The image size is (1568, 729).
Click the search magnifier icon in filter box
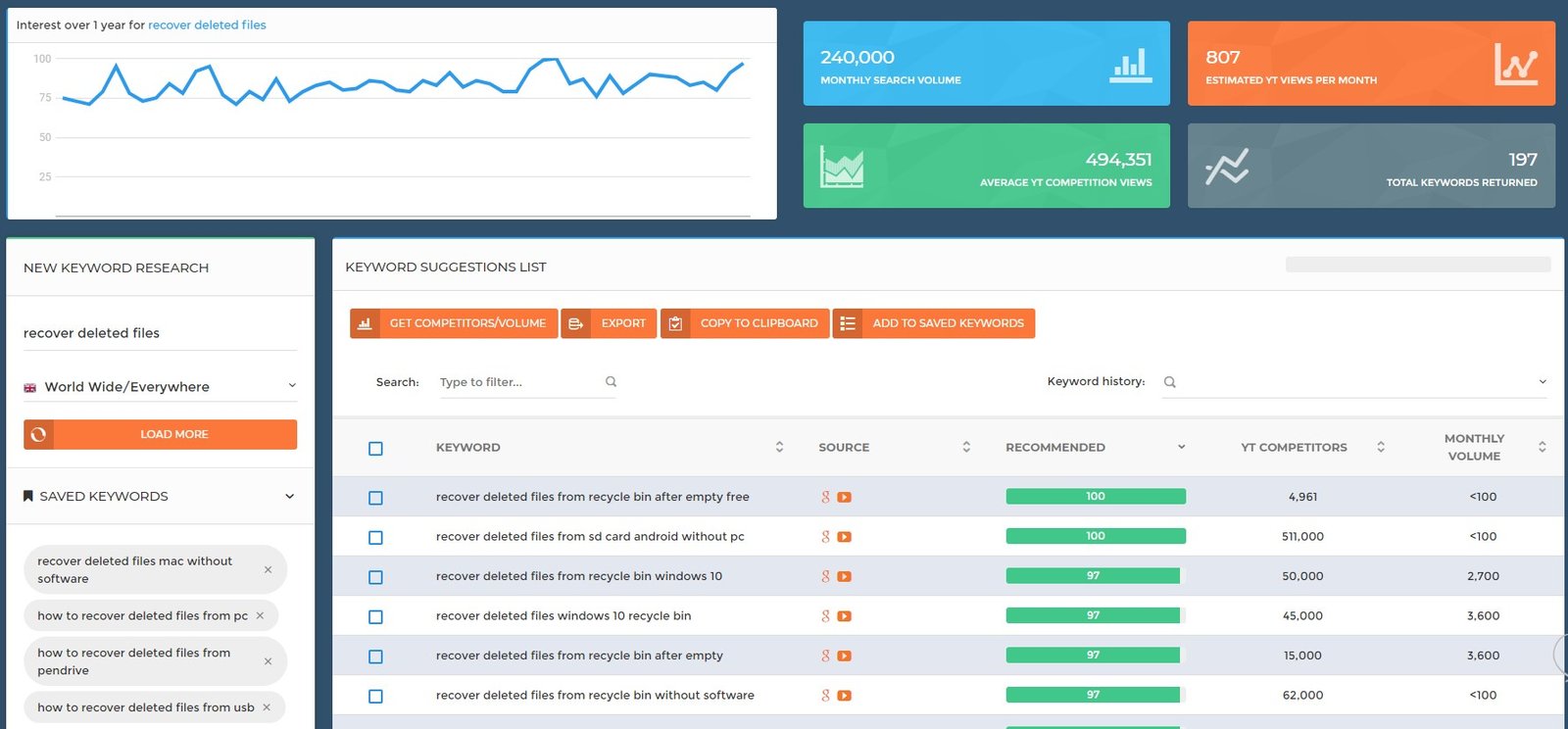[611, 382]
